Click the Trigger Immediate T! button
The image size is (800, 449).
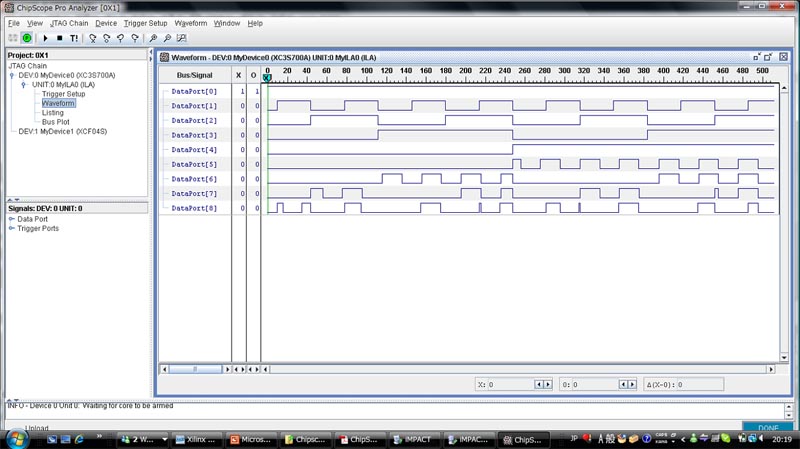(74, 38)
